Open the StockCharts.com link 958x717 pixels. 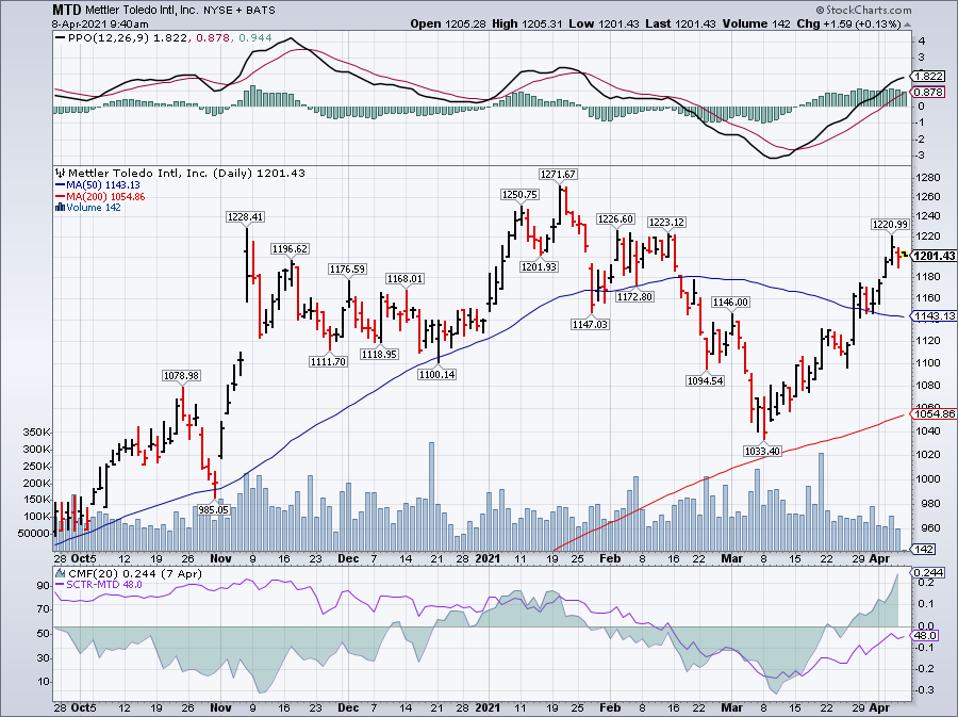click(x=863, y=10)
